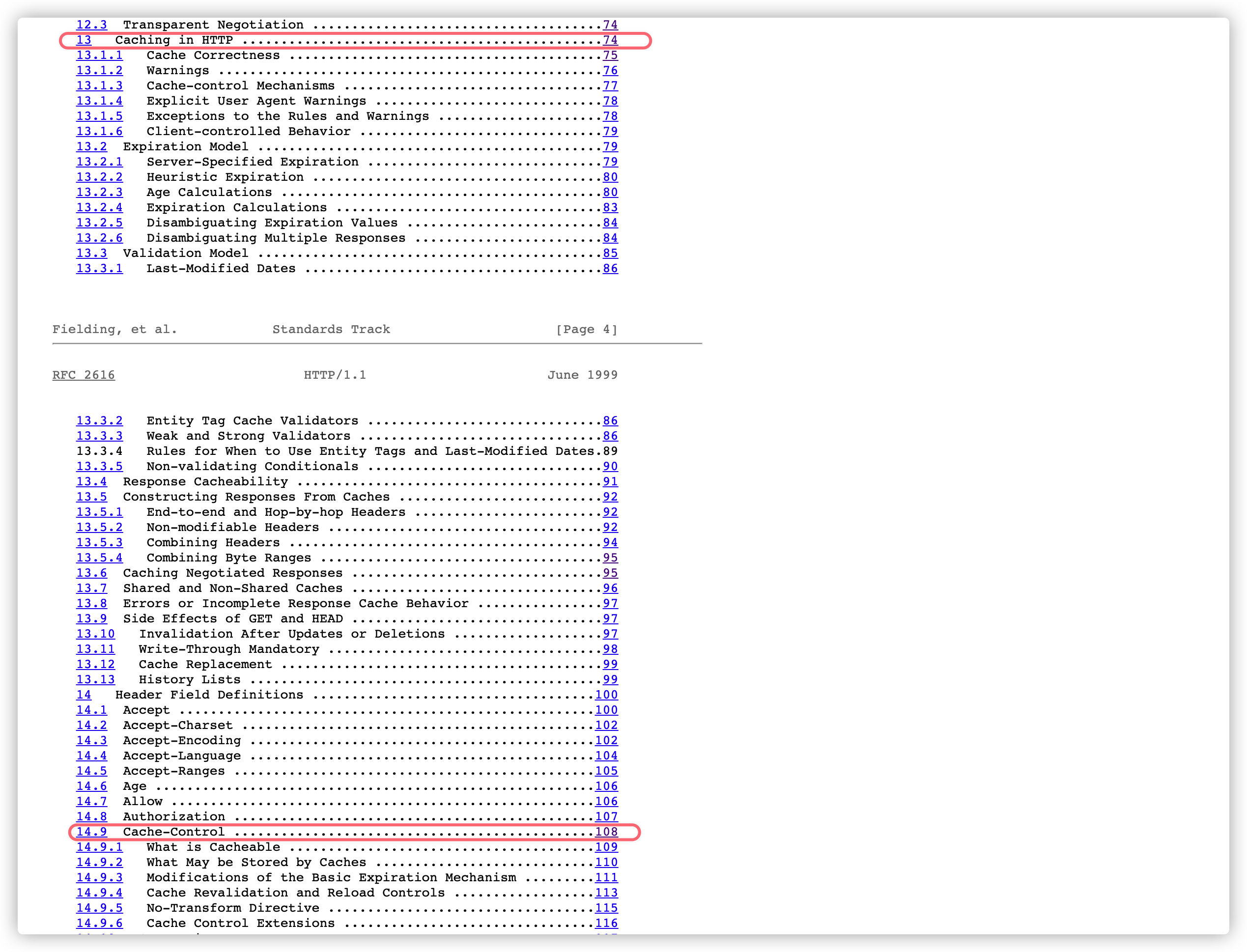Go to page 108 link for Cache-Control

pos(606,832)
